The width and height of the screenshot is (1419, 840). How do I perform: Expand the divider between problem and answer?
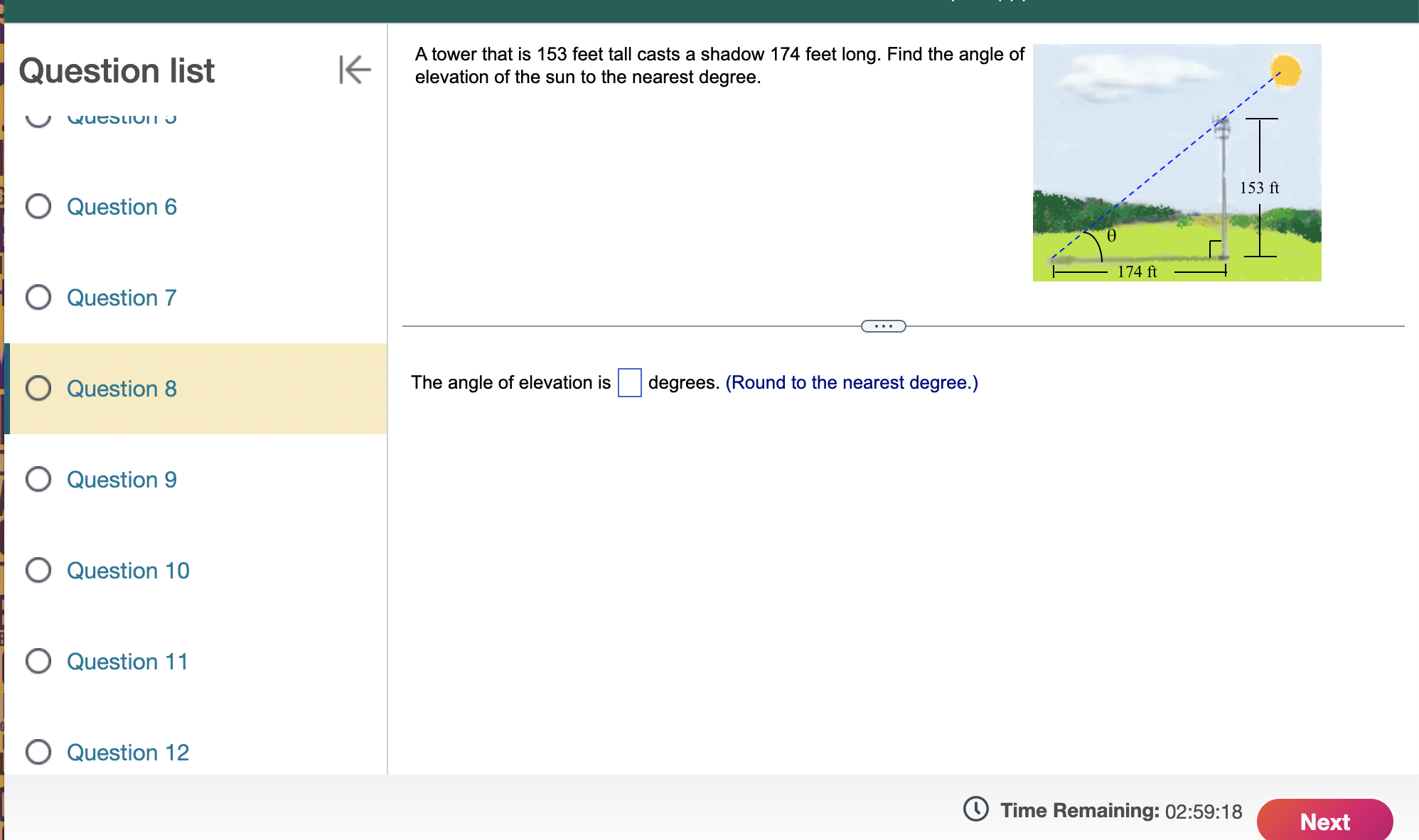(x=882, y=325)
